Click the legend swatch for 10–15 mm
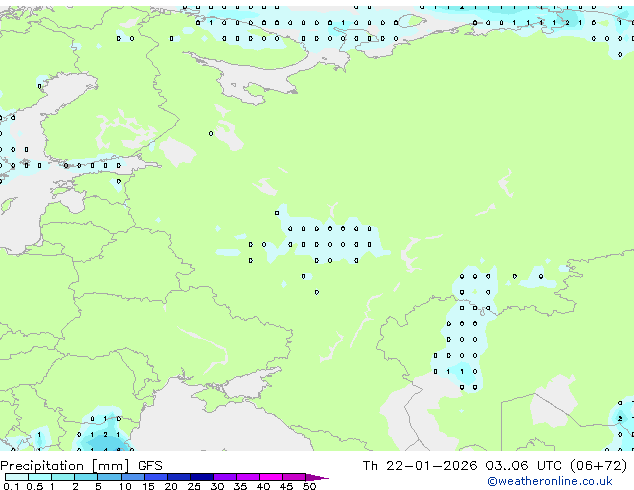Image resolution: width=634 pixels, height=490 pixels. tap(132, 477)
